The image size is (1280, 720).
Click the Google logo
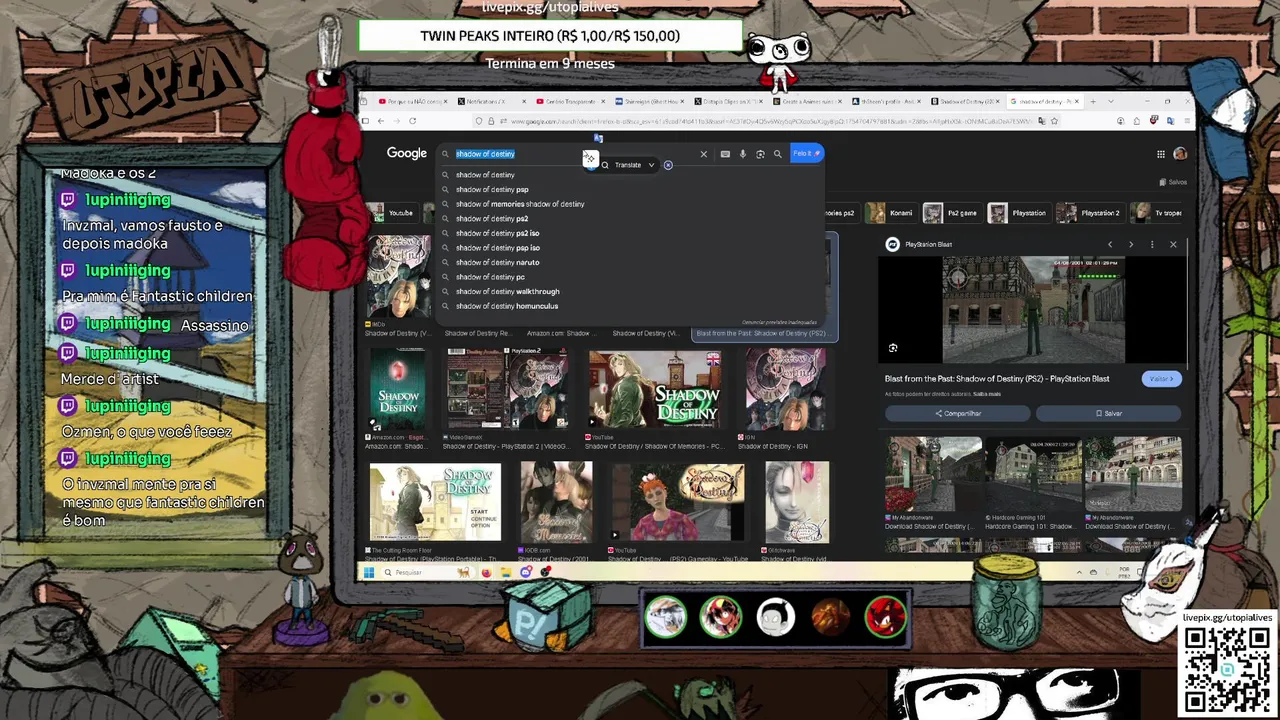pos(407,153)
